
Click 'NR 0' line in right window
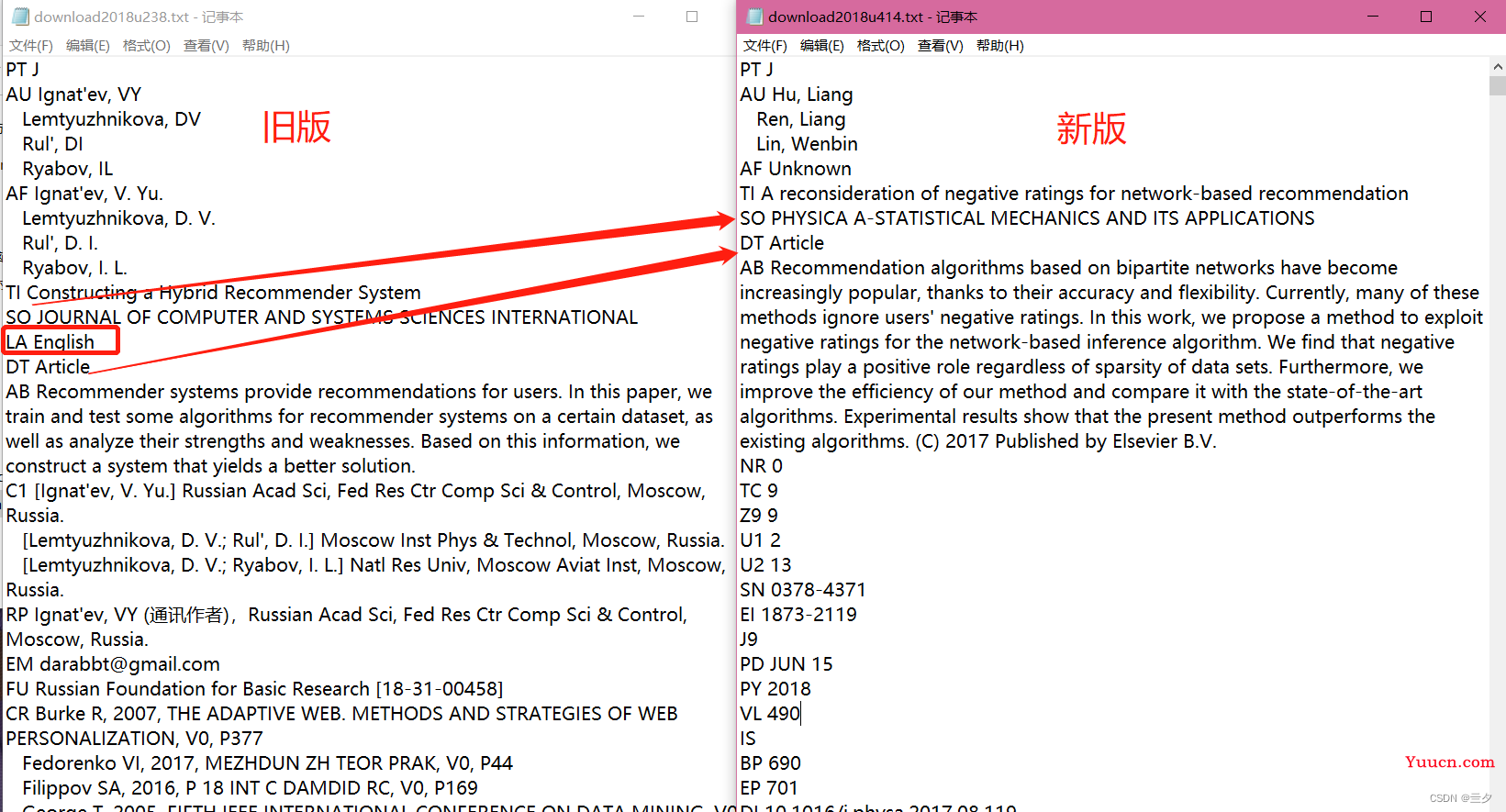tap(761, 466)
